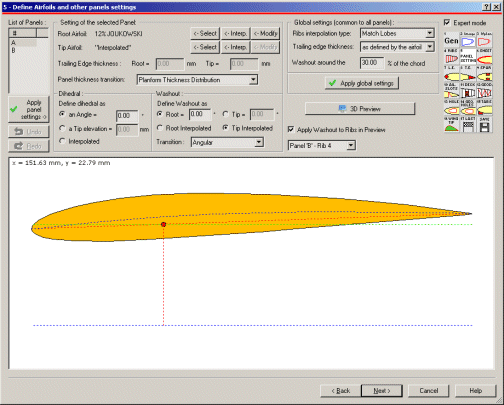Click the Tip Airfoil Interp. button
The image size is (504, 405).
(235, 47)
